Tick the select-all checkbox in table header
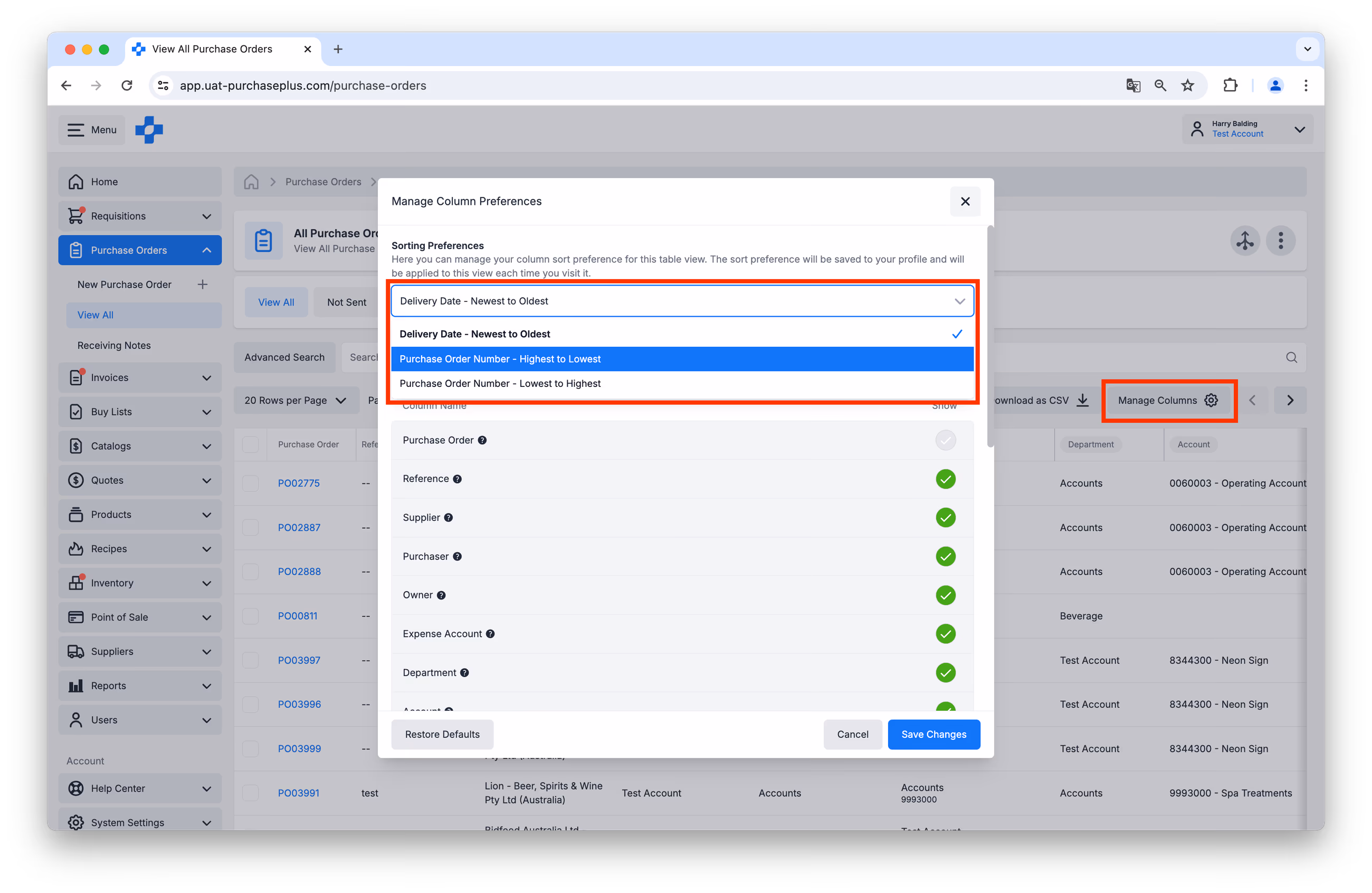This screenshot has height=893, width=1372. click(250, 444)
